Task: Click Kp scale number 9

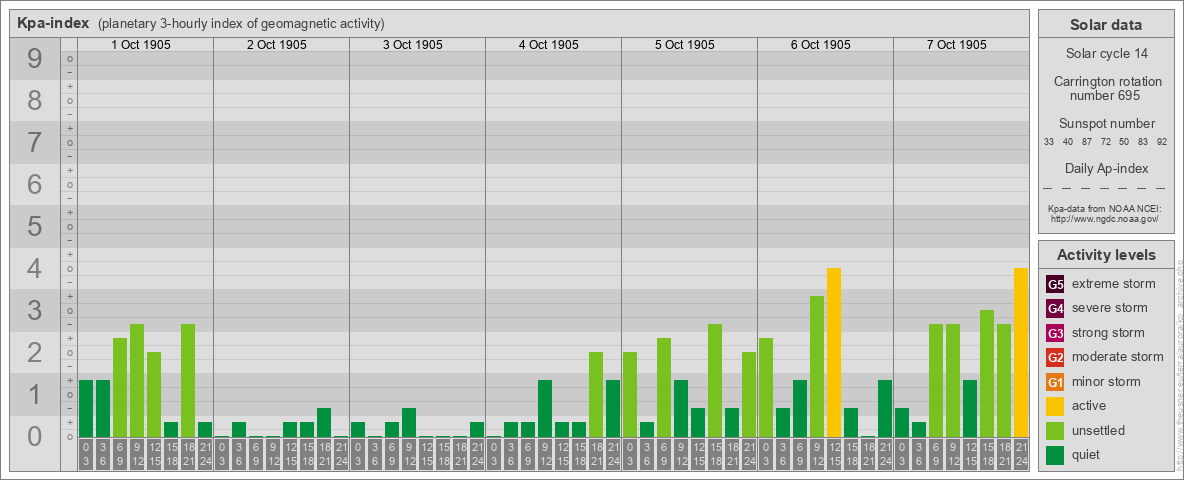Action: tap(34, 58)
